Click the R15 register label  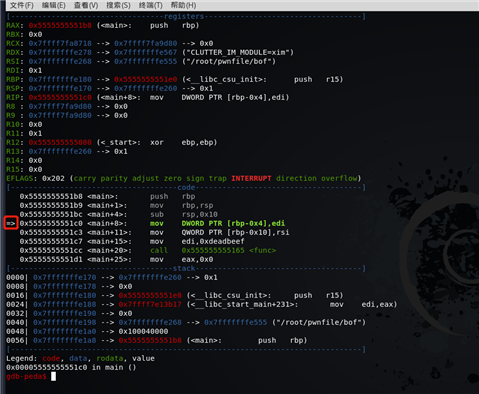tap(13, 170)
